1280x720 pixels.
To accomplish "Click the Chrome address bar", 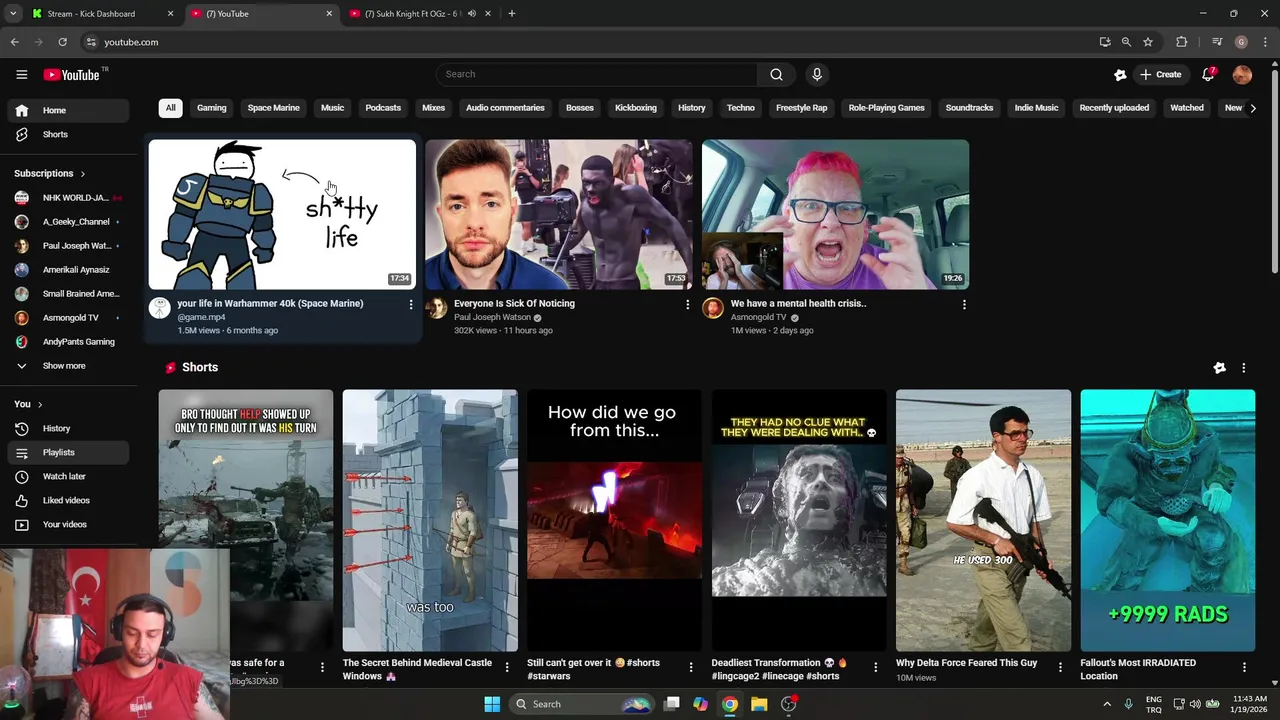I will (590, 42).
